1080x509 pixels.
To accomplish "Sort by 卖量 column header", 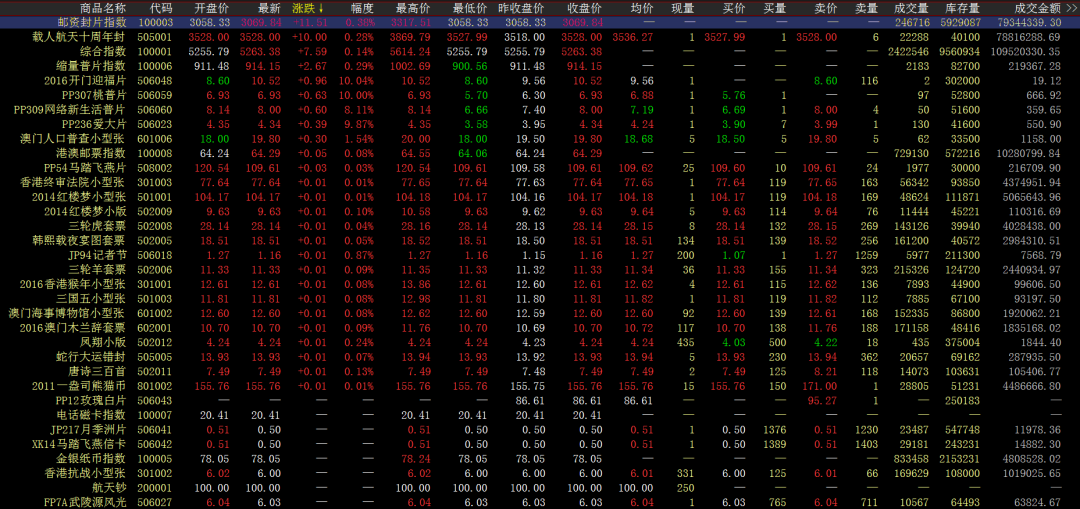I will pyautogui.click(x=867, y=8).
